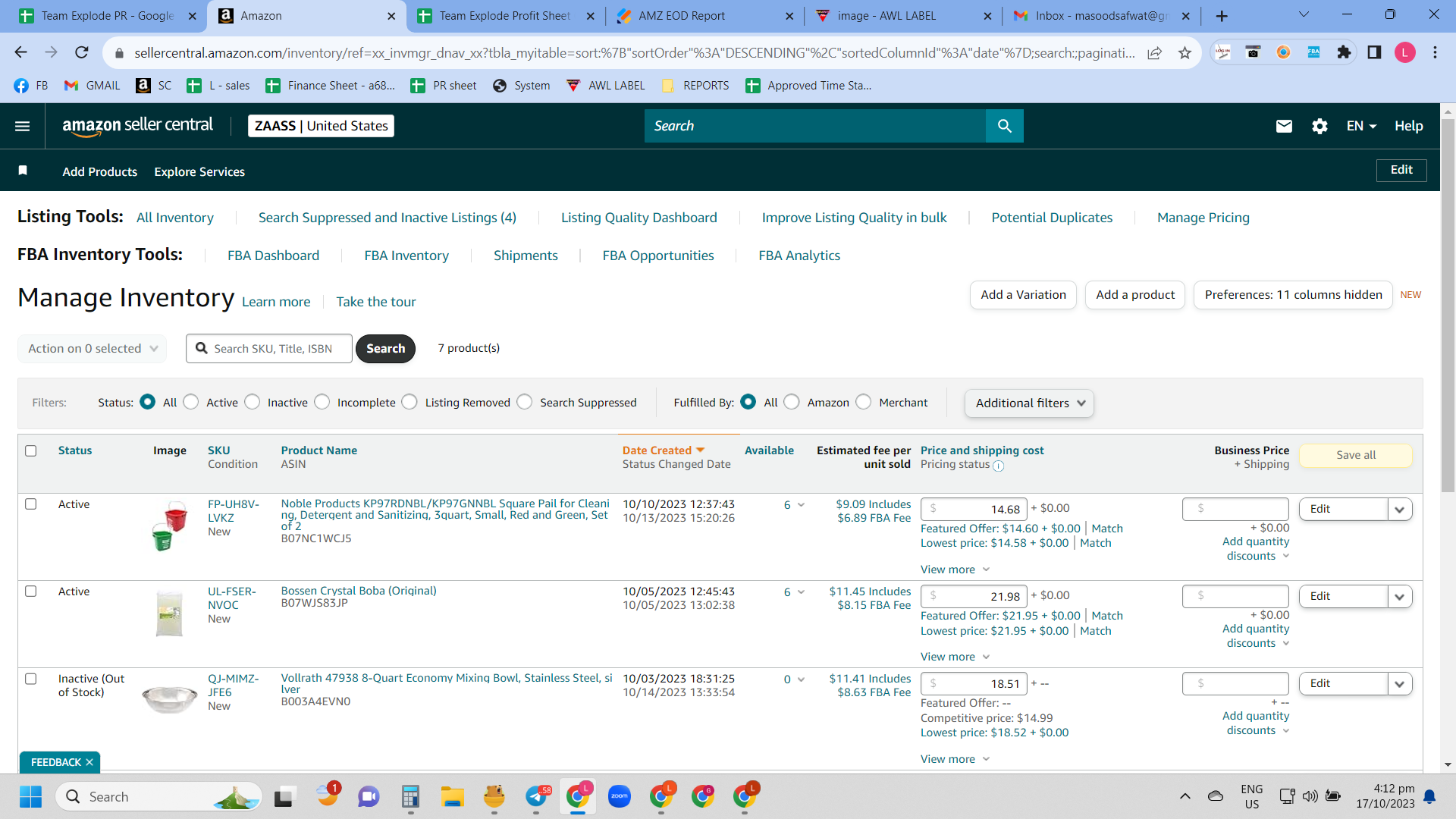Open the Chrome three-dot menu
Viewport: 1456px width, 819px height.
(1435, 52)
